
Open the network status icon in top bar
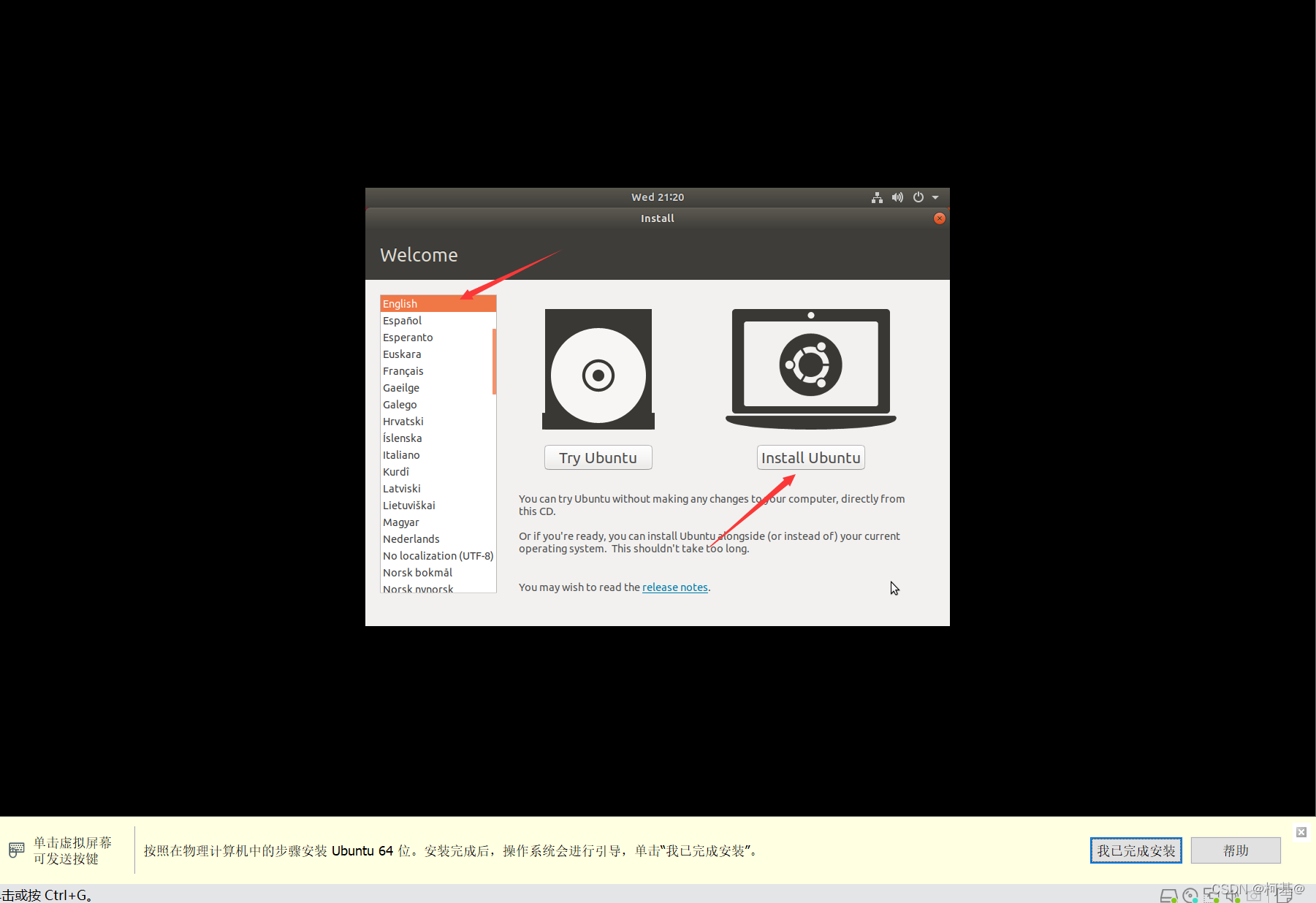(877, 197)
